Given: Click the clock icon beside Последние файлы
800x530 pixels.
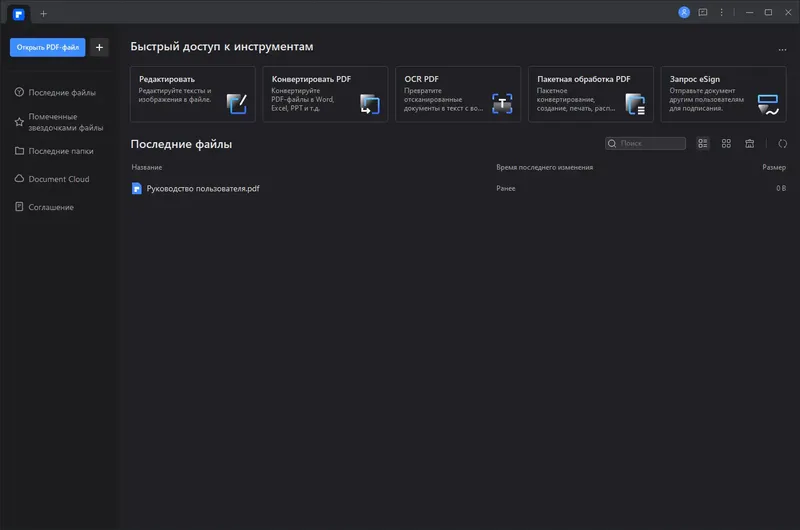Looking at the screenshot, I should click(19, 92).
